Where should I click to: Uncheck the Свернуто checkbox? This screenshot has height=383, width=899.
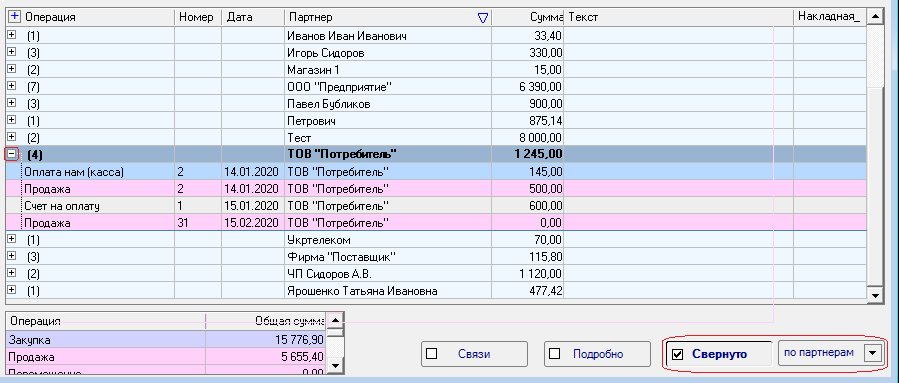[x=677, y=354]
